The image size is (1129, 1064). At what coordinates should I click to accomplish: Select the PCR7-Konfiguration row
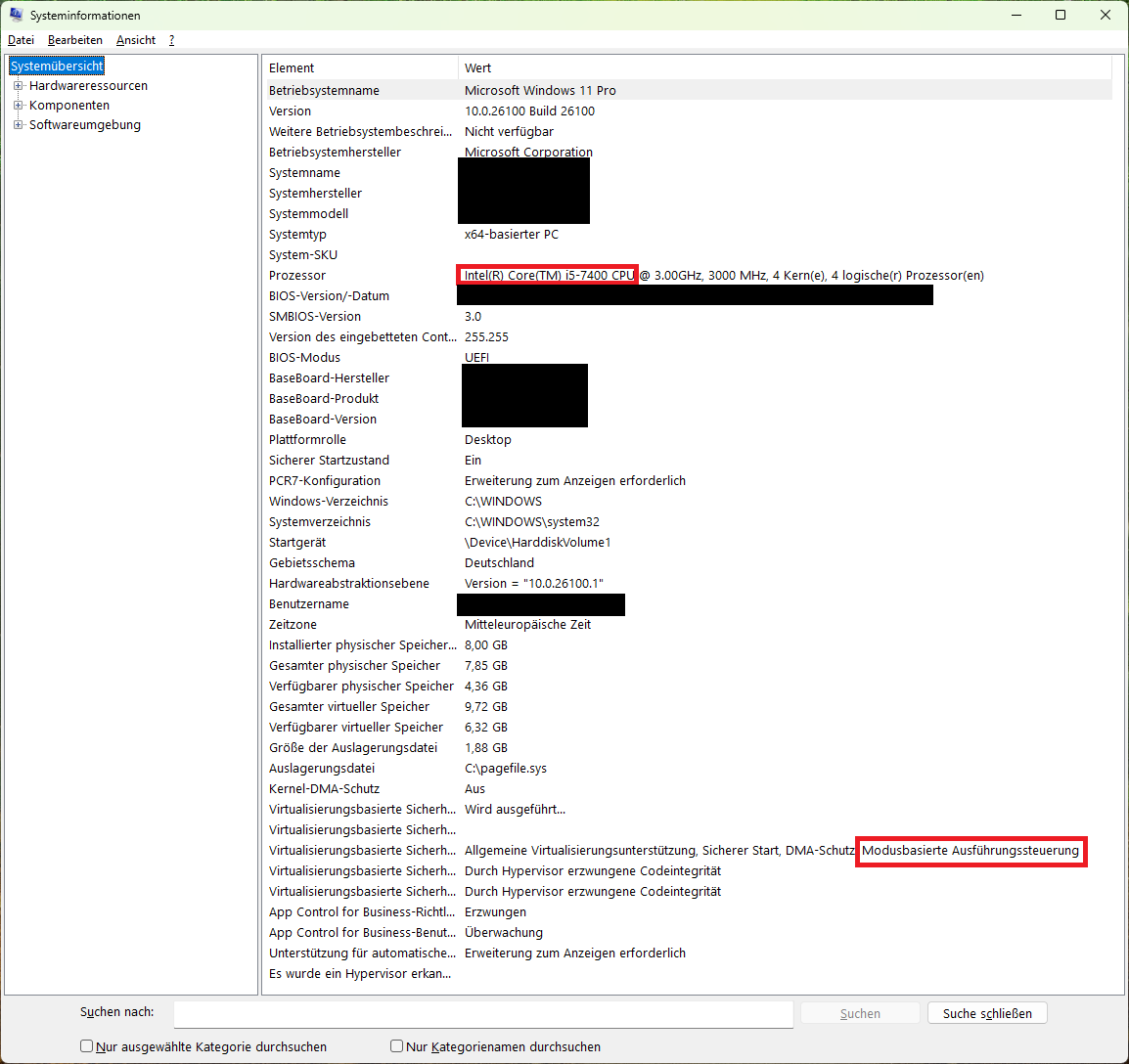click(688, 480)
